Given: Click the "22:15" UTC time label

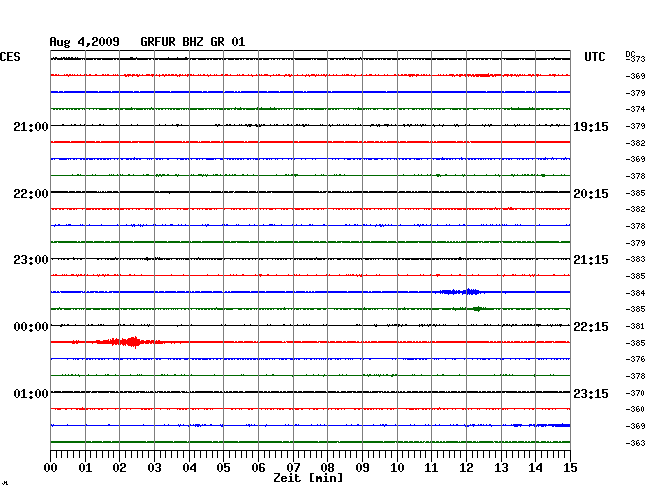Looking at the screenshot, I should pyautogui.click(x=591, y=327).
